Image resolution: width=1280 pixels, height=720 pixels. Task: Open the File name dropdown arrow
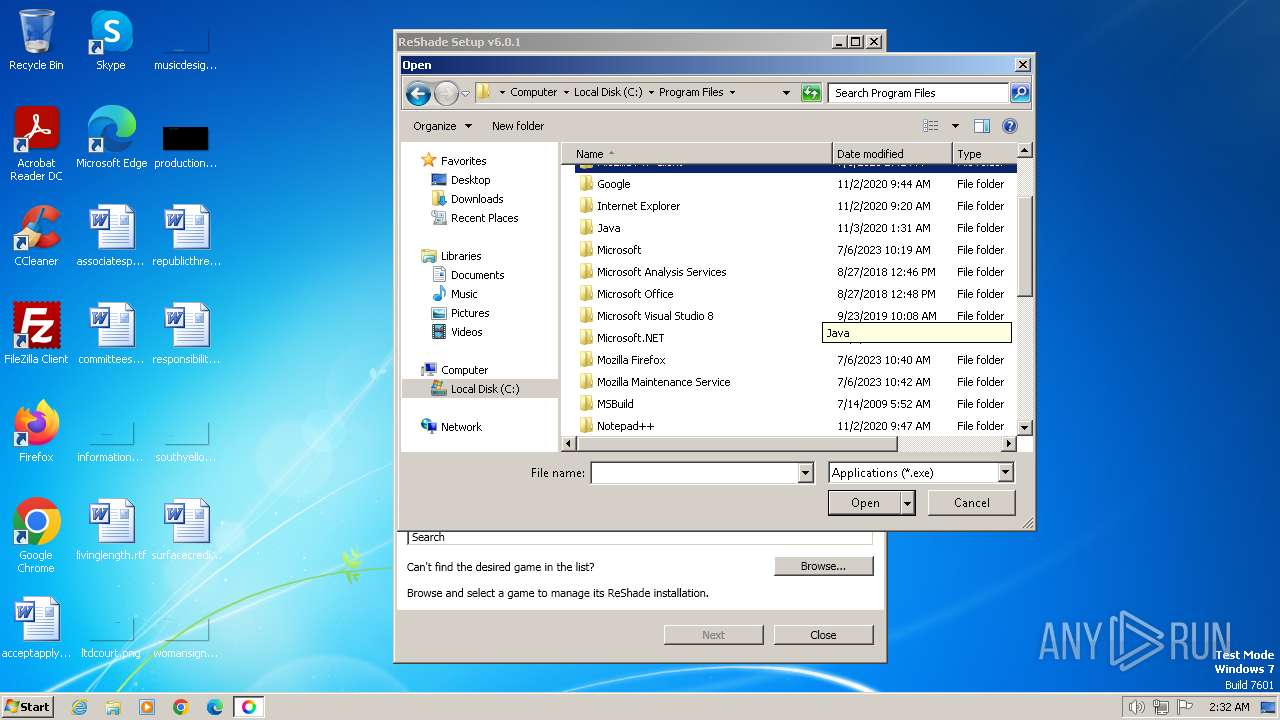(x=806, y=473)
